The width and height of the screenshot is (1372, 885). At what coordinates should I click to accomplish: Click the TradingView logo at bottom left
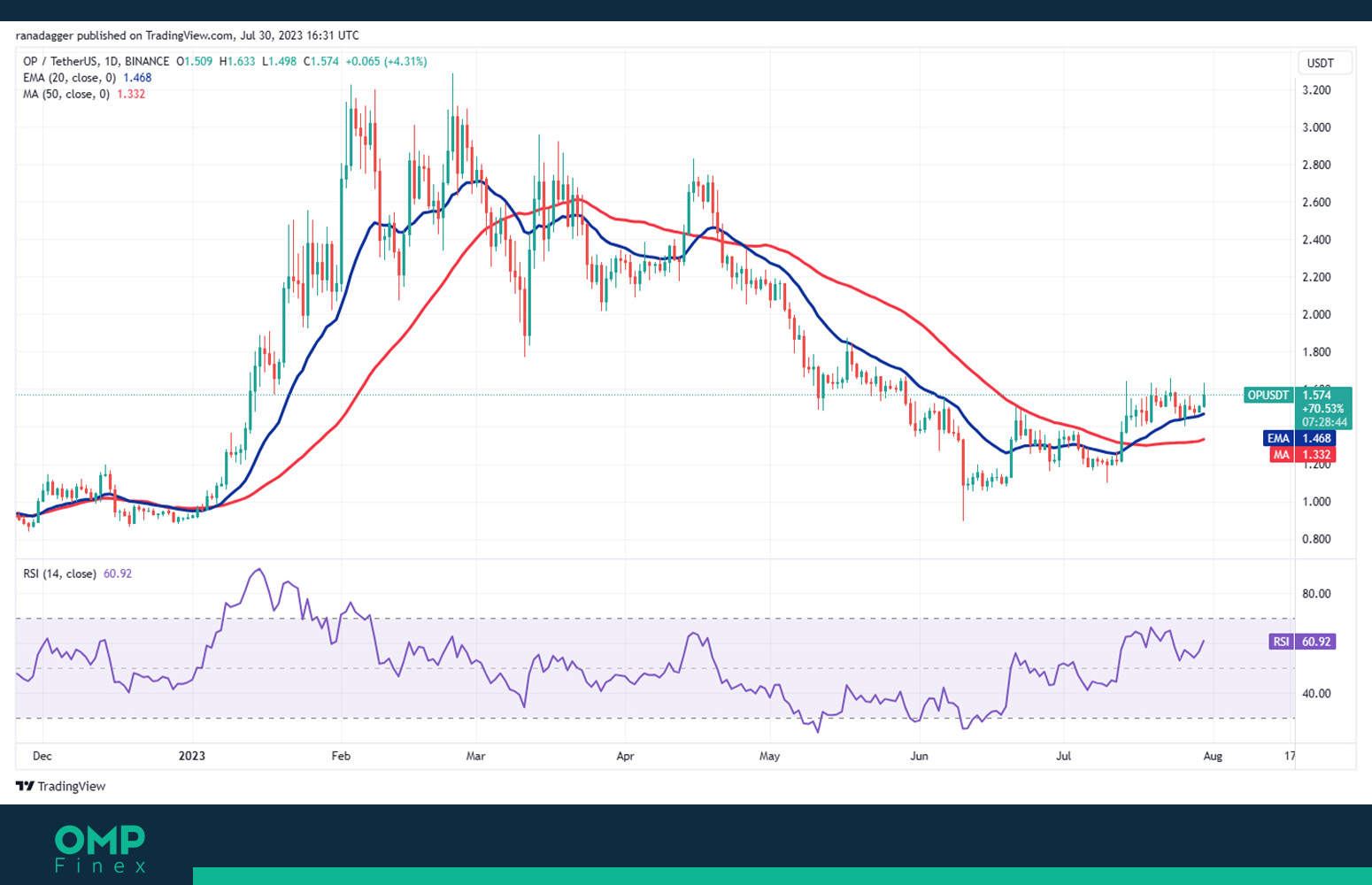coord(60,786)
